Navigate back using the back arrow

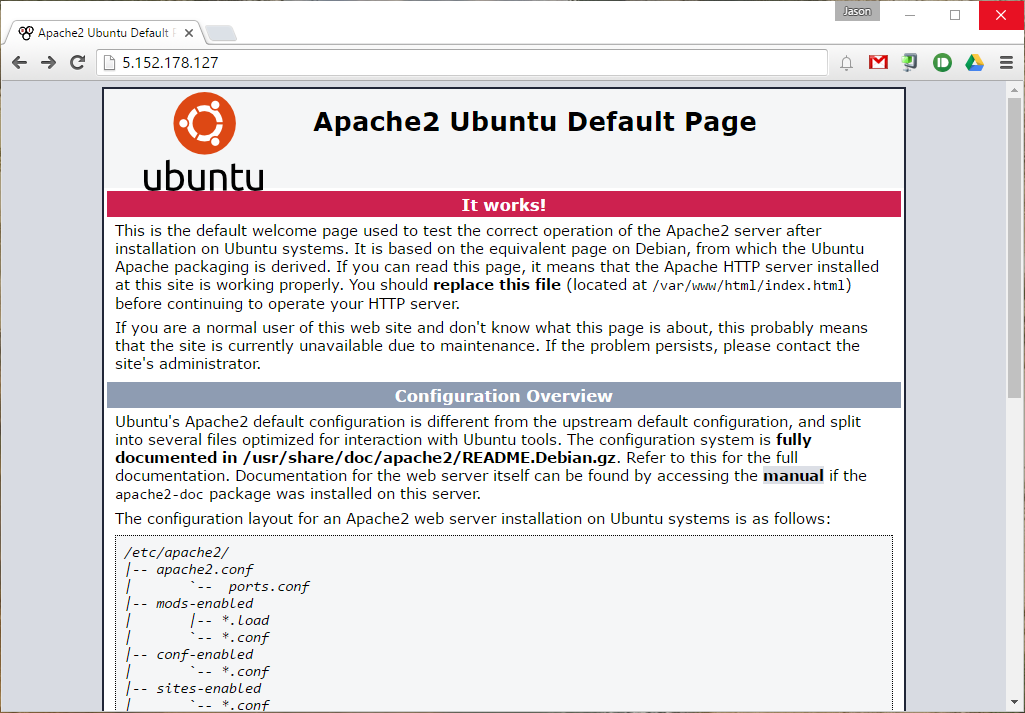click(x=18, y=62)
